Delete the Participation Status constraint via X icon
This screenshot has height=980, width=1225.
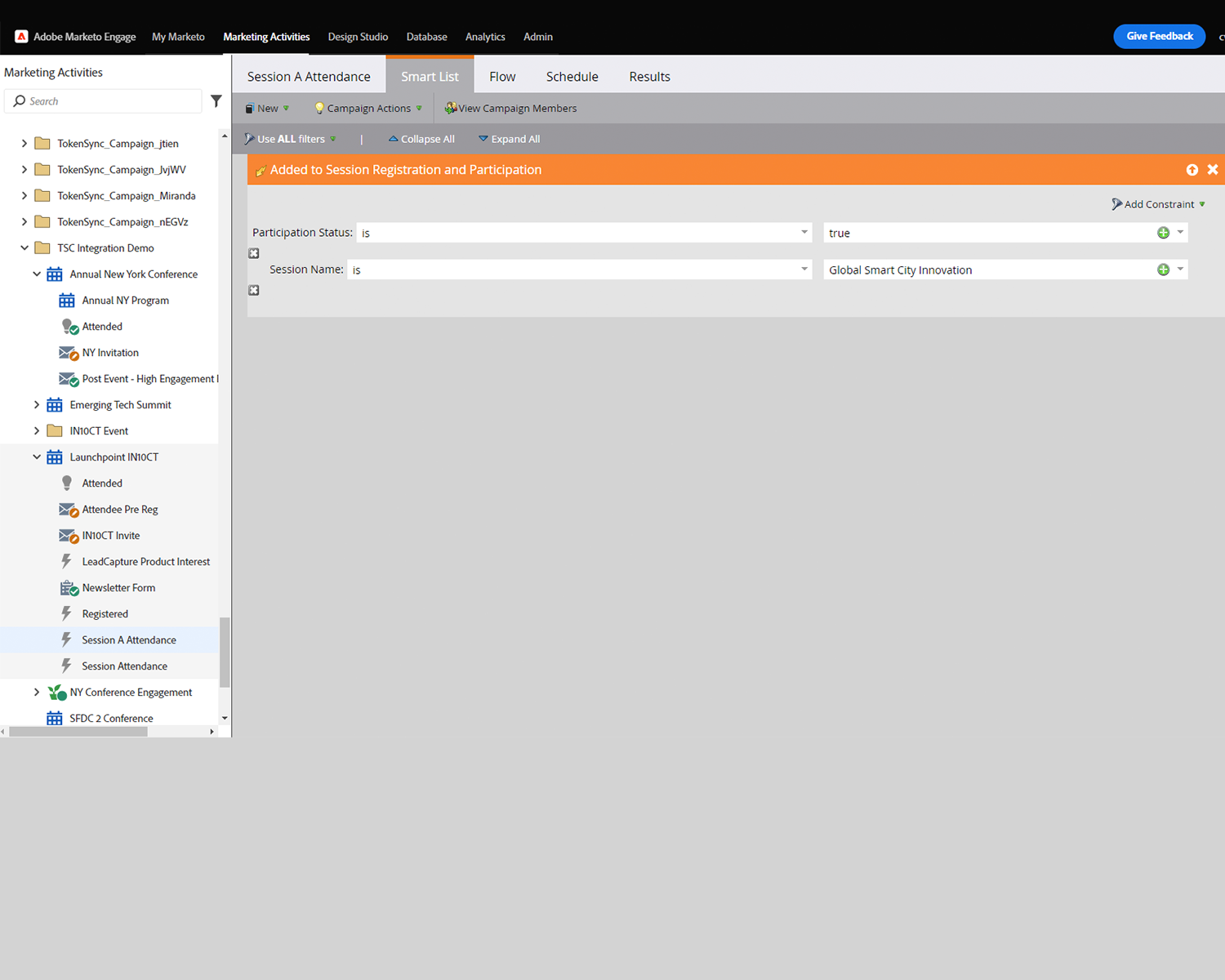click(254, 254)
